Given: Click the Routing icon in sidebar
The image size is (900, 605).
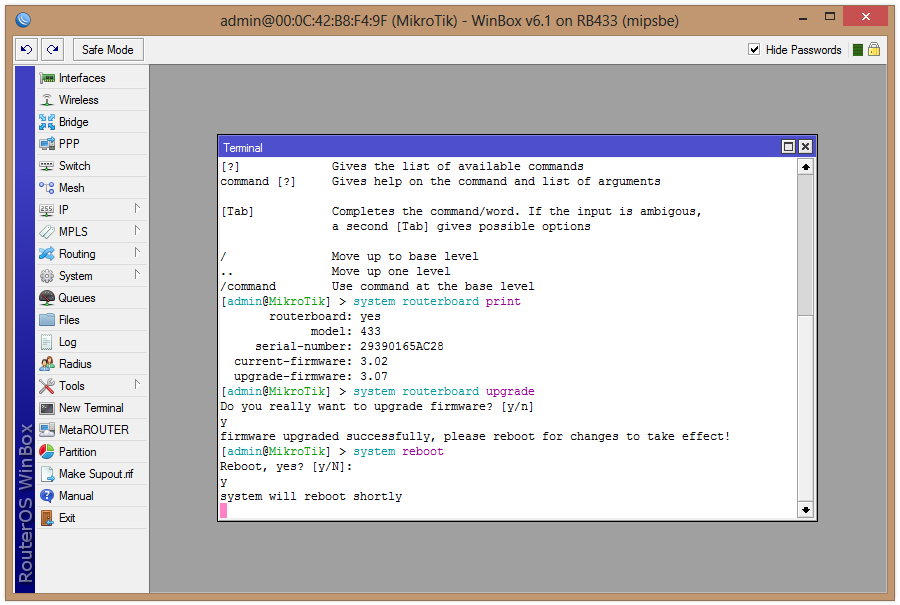Looking at the screenshot, I should (47, 254).
